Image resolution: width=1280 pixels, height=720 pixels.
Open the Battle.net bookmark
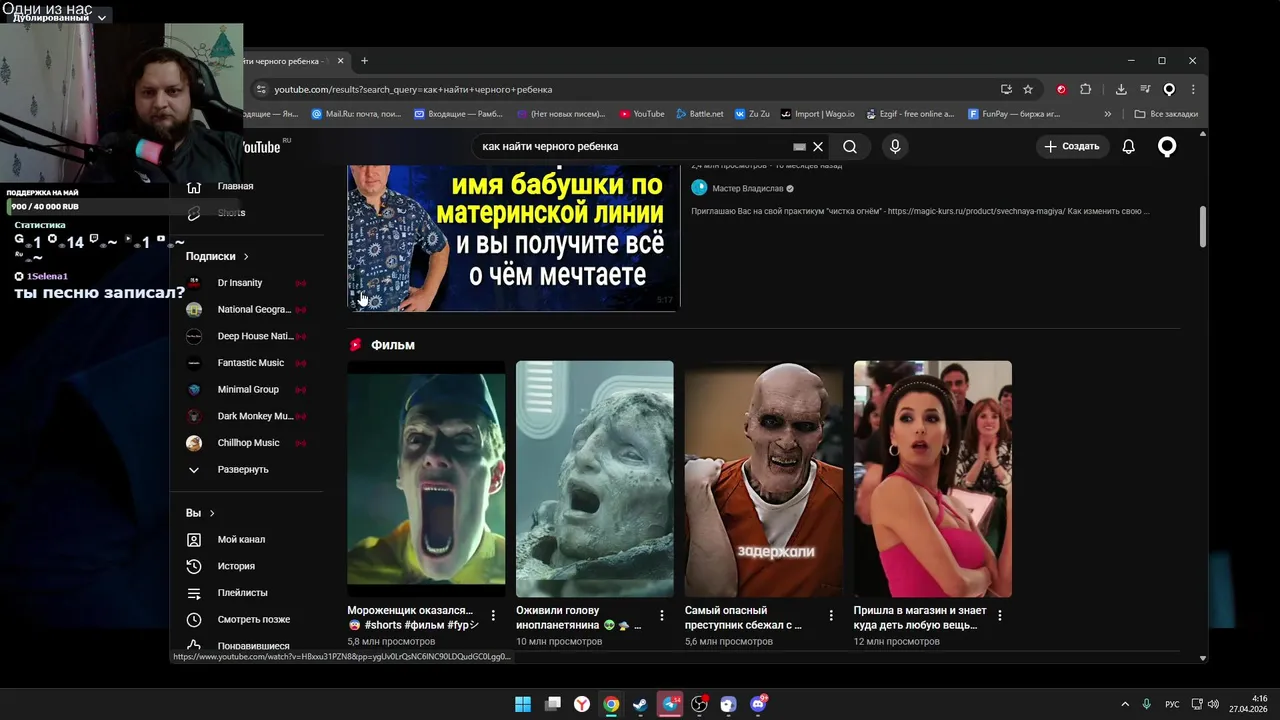pyautogui.click(x=700, y=114)
